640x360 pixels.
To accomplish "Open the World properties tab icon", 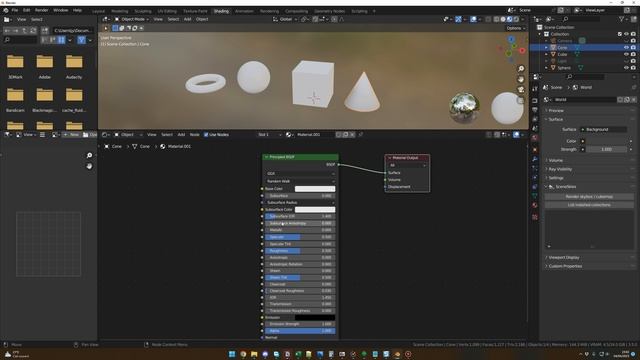I will [x=535, y=138].
